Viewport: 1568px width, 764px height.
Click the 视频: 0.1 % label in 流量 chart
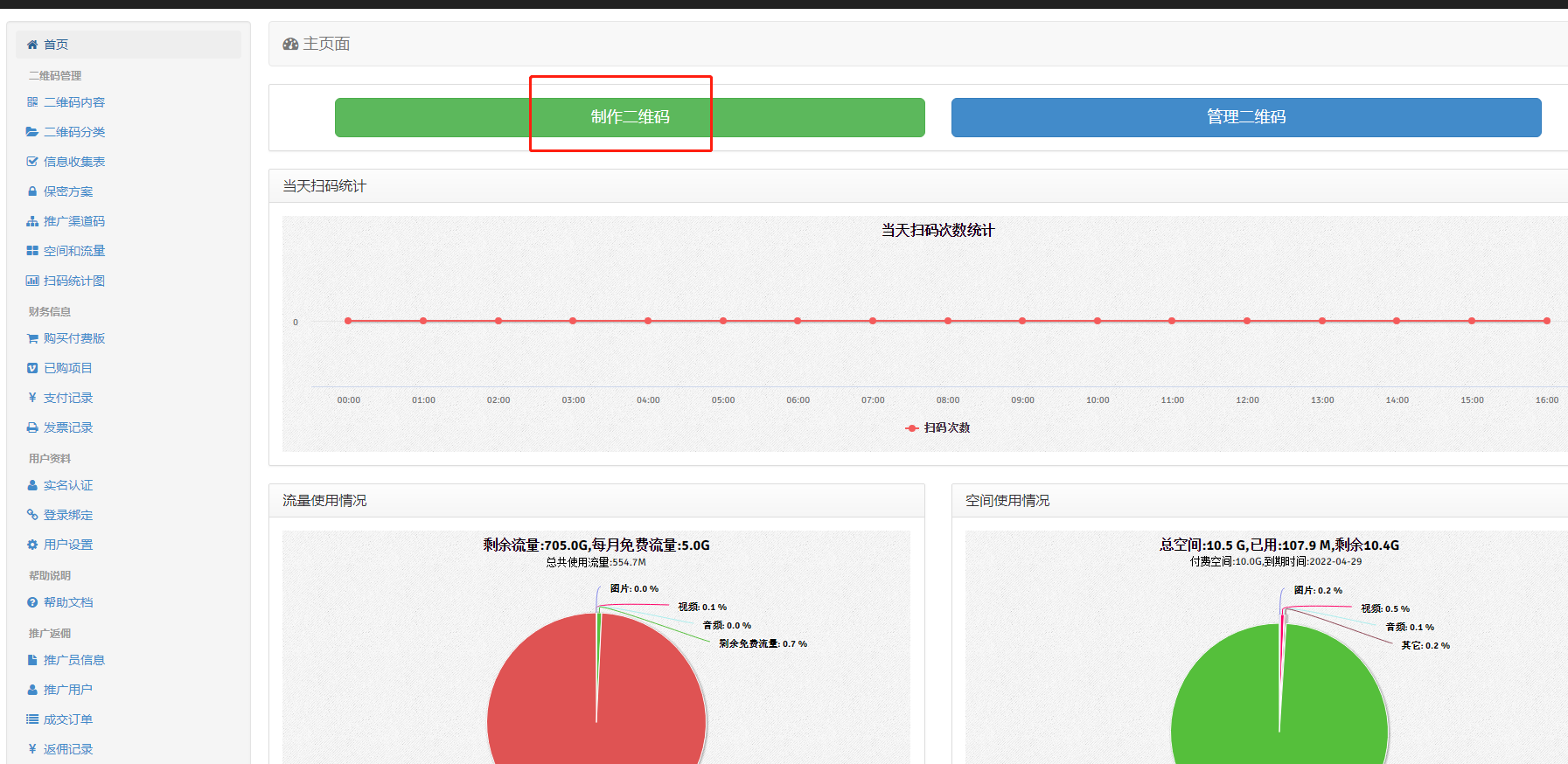[702, 607]
